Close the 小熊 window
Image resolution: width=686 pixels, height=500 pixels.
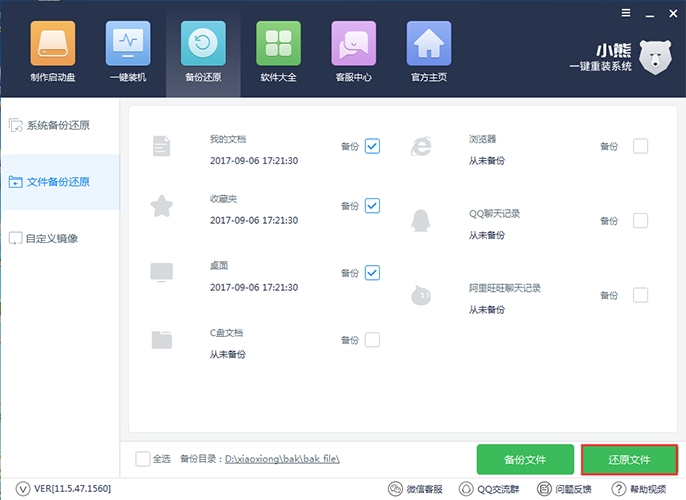click(x=673, y=14)
